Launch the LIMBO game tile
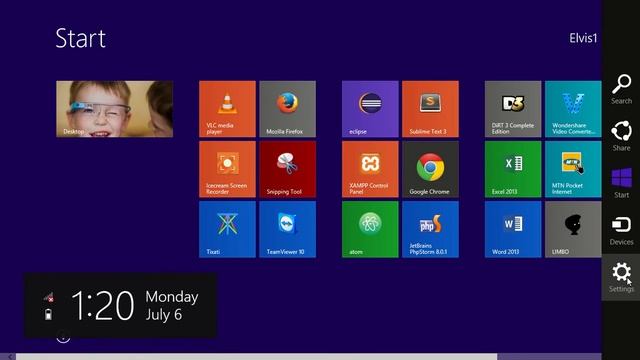640x360 pixels. (x=573, y=229)
